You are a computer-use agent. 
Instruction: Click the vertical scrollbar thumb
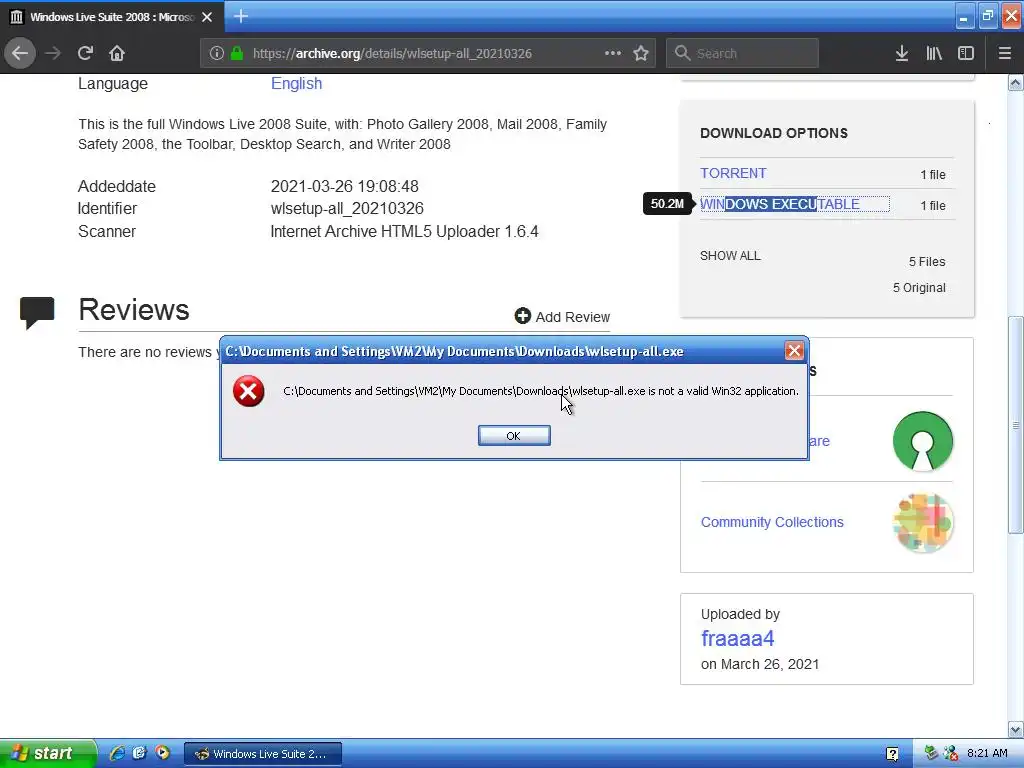click(1015, 424)
